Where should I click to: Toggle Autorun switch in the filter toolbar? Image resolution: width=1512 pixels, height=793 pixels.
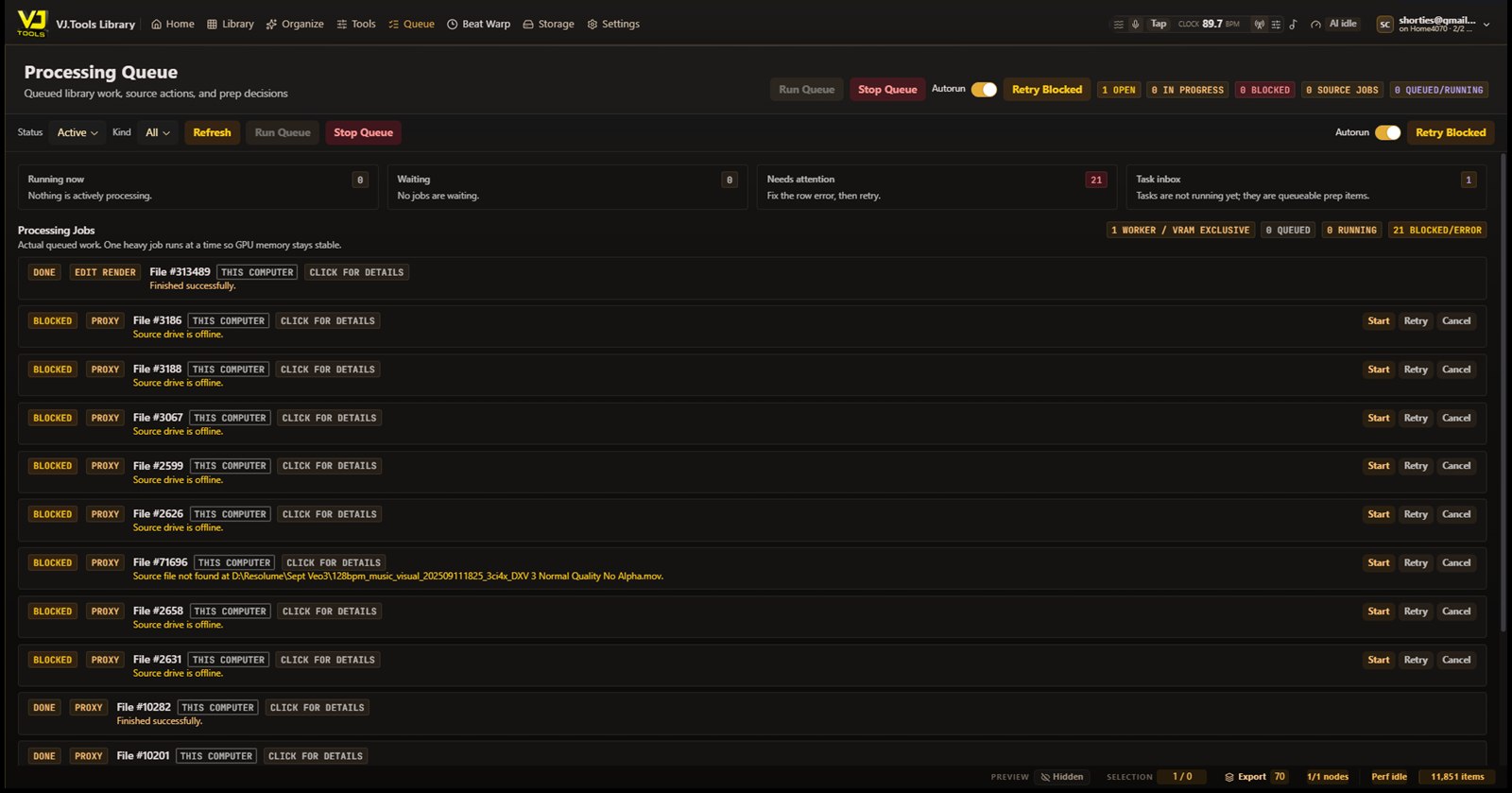(1387, 132)
